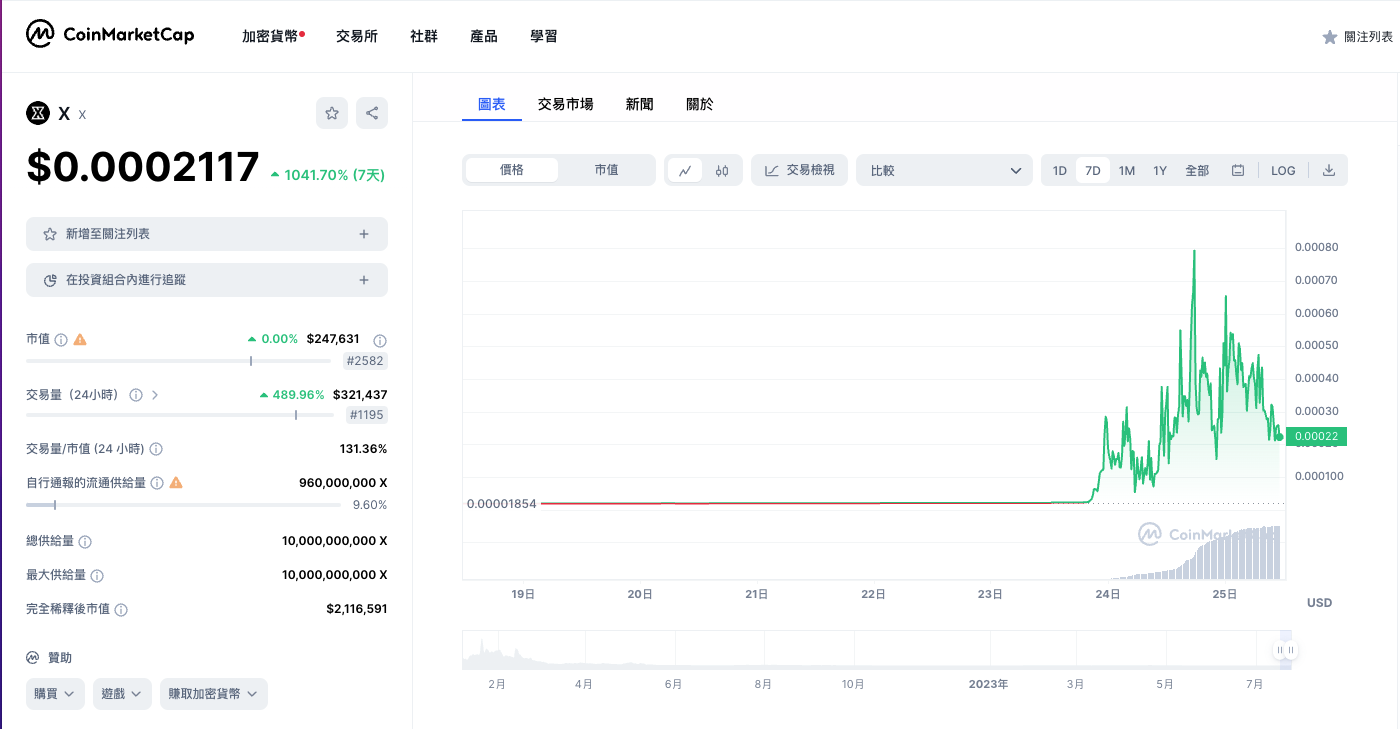Click info icon beside 交易量（24小時）
Viewport: 1400px width, 729px height.
pyautogui.click(x=136, y=395)
